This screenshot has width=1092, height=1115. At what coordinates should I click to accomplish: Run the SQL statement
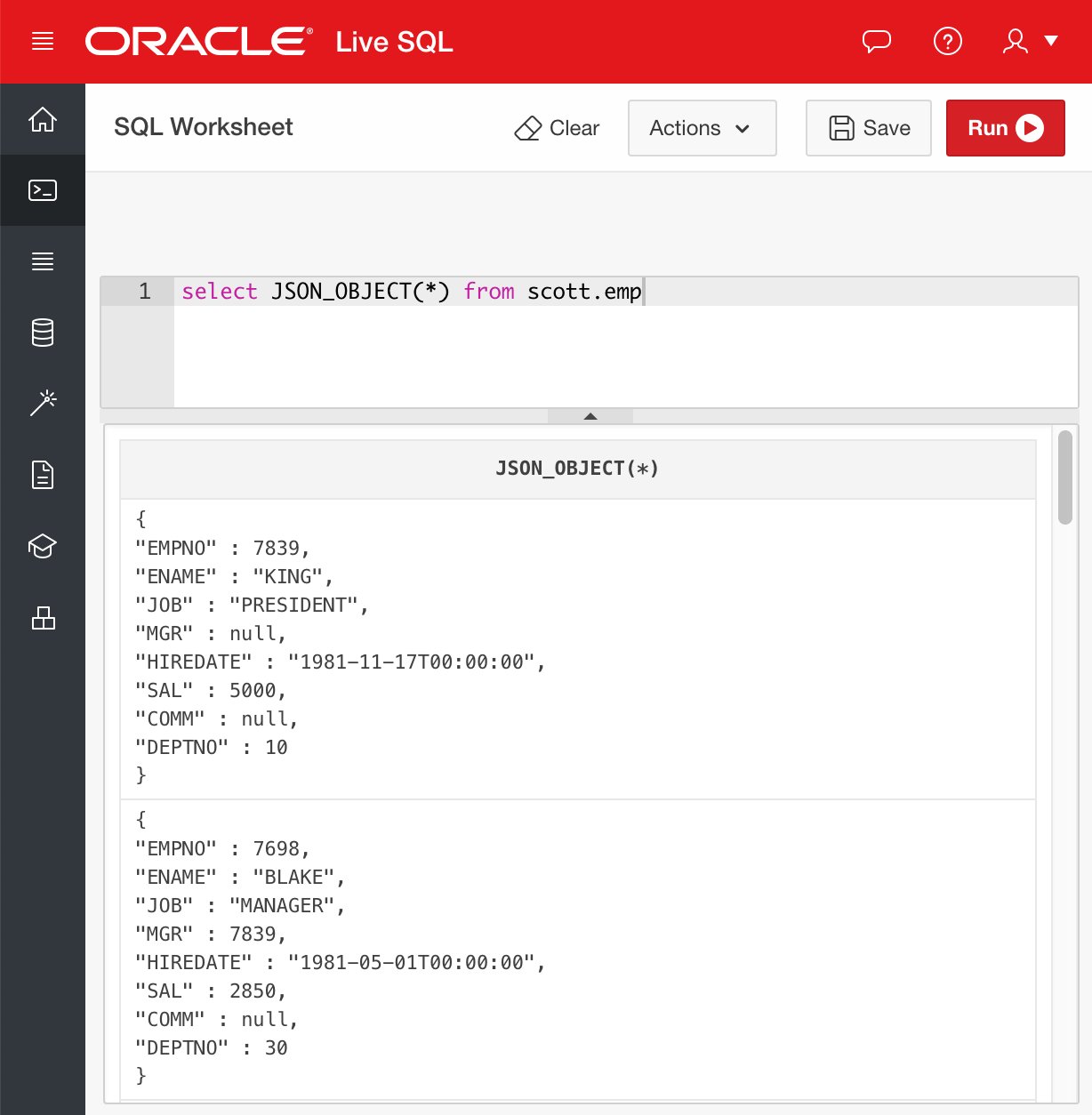(x=1006, y=128)
